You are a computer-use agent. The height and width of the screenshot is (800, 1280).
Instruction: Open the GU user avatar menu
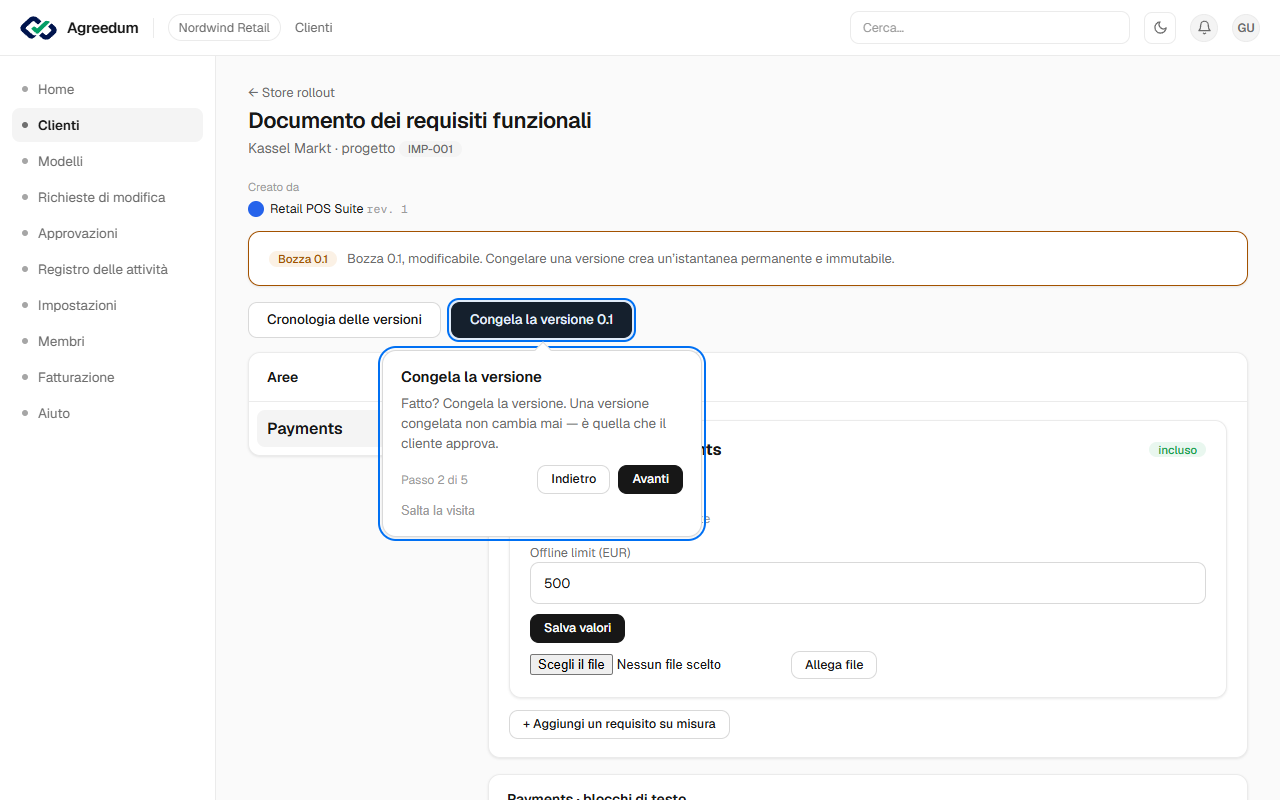pyautogui.click(x=1246, y=28)
